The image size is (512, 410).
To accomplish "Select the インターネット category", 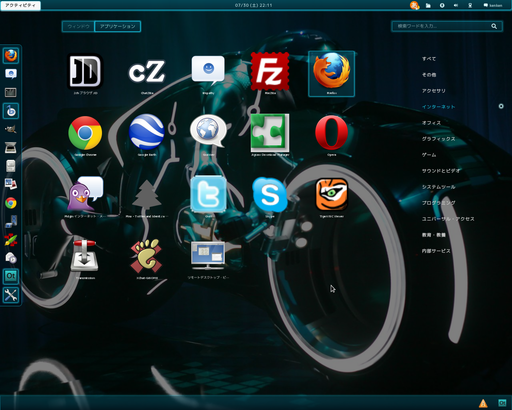I will pyautogui.click(x=439, y=107).
